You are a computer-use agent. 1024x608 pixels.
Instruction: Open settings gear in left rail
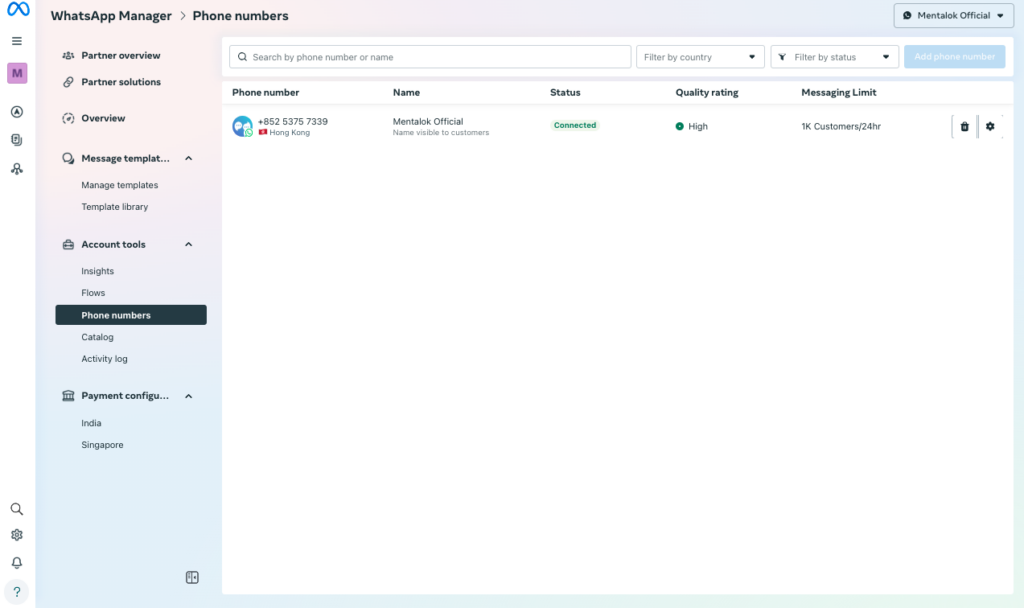17,535
